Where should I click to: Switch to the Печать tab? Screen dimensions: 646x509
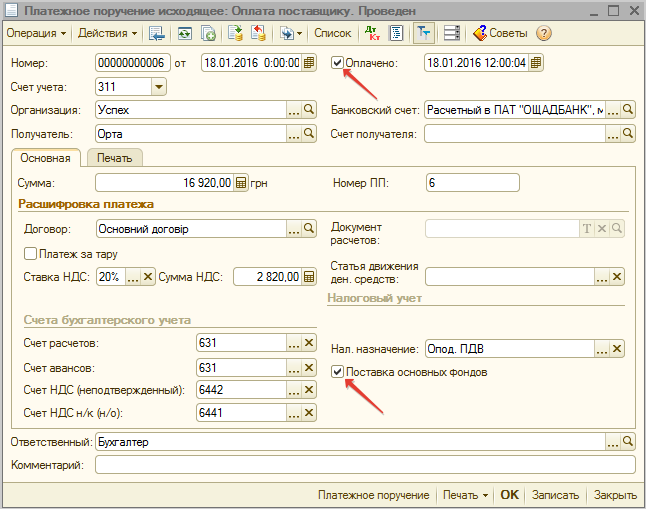point(114,158)
